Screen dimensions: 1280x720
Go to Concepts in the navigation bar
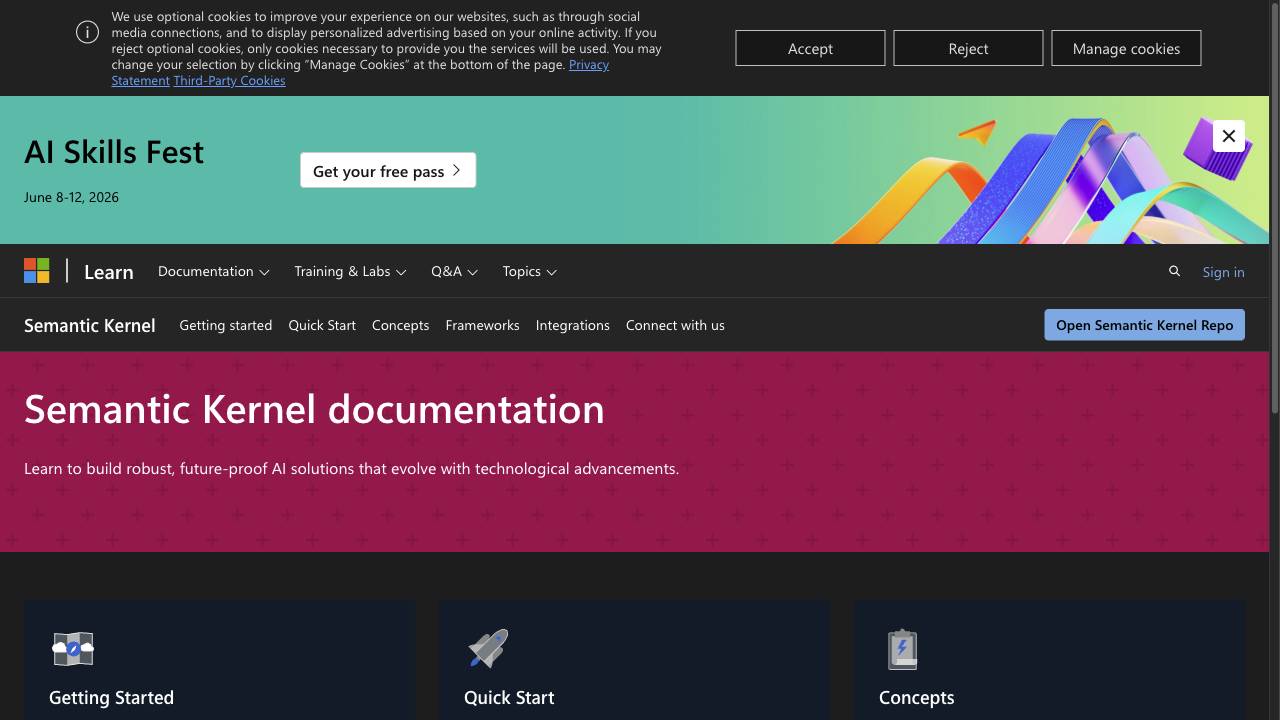click(400, 325)
